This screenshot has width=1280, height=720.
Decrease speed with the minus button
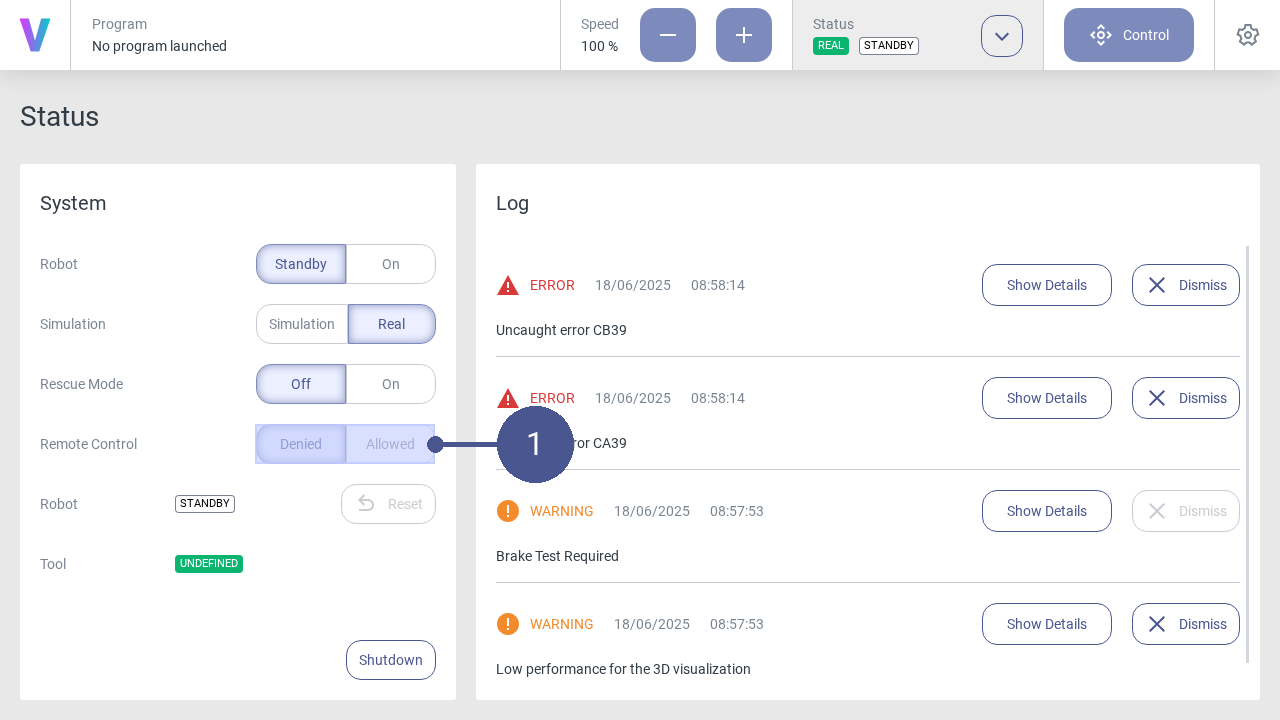[x=668, y=35]
